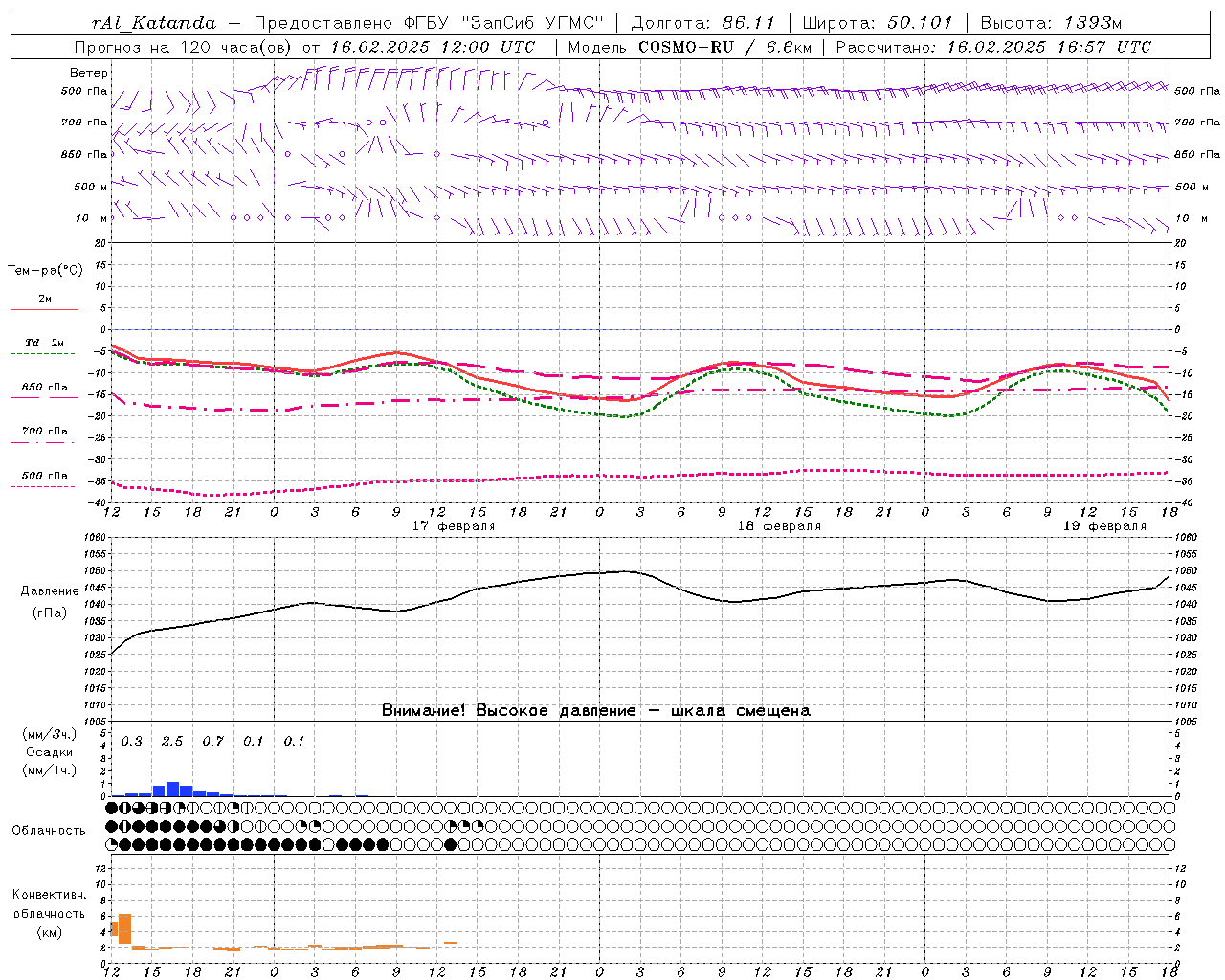Click the tall orange convective cloud bar
The width and height of the screenshot is (1225, 980).
(x=124, y=928)
